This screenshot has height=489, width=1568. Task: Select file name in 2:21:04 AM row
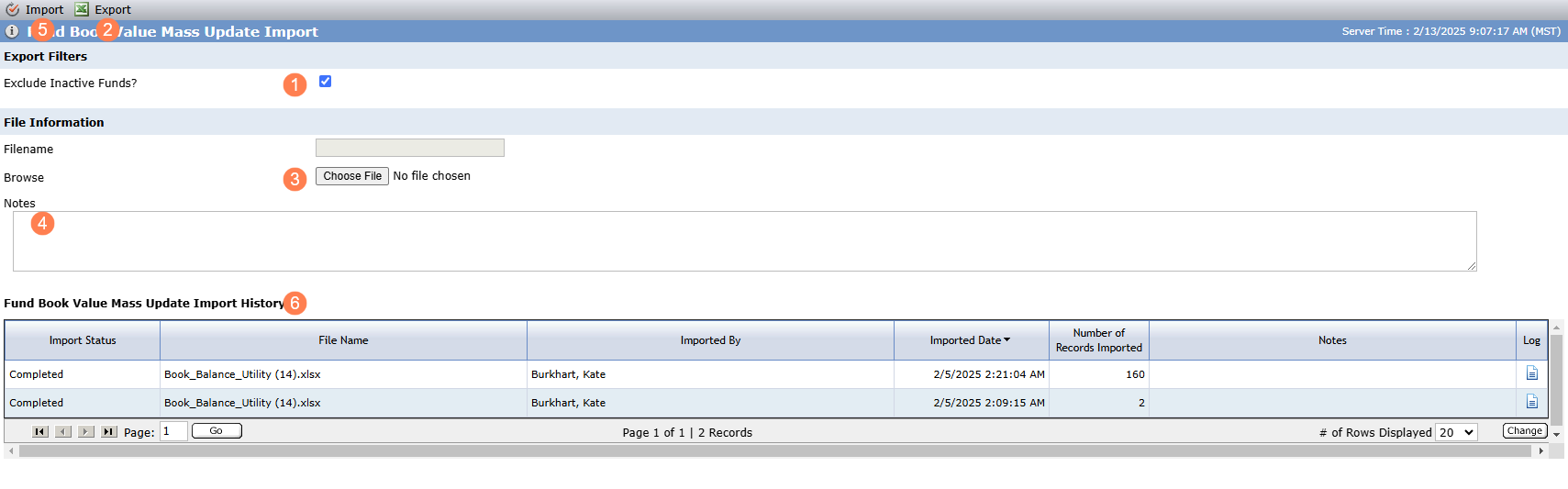click(x=242, y=374)
